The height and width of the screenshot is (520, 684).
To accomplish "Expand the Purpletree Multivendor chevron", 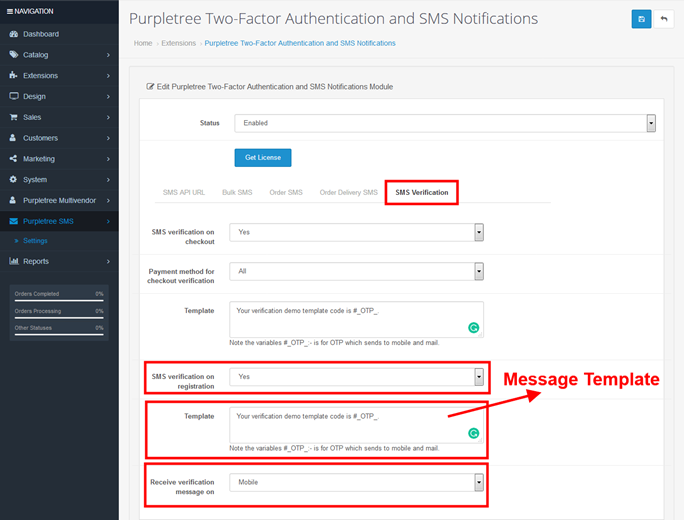I will (108, 200).
